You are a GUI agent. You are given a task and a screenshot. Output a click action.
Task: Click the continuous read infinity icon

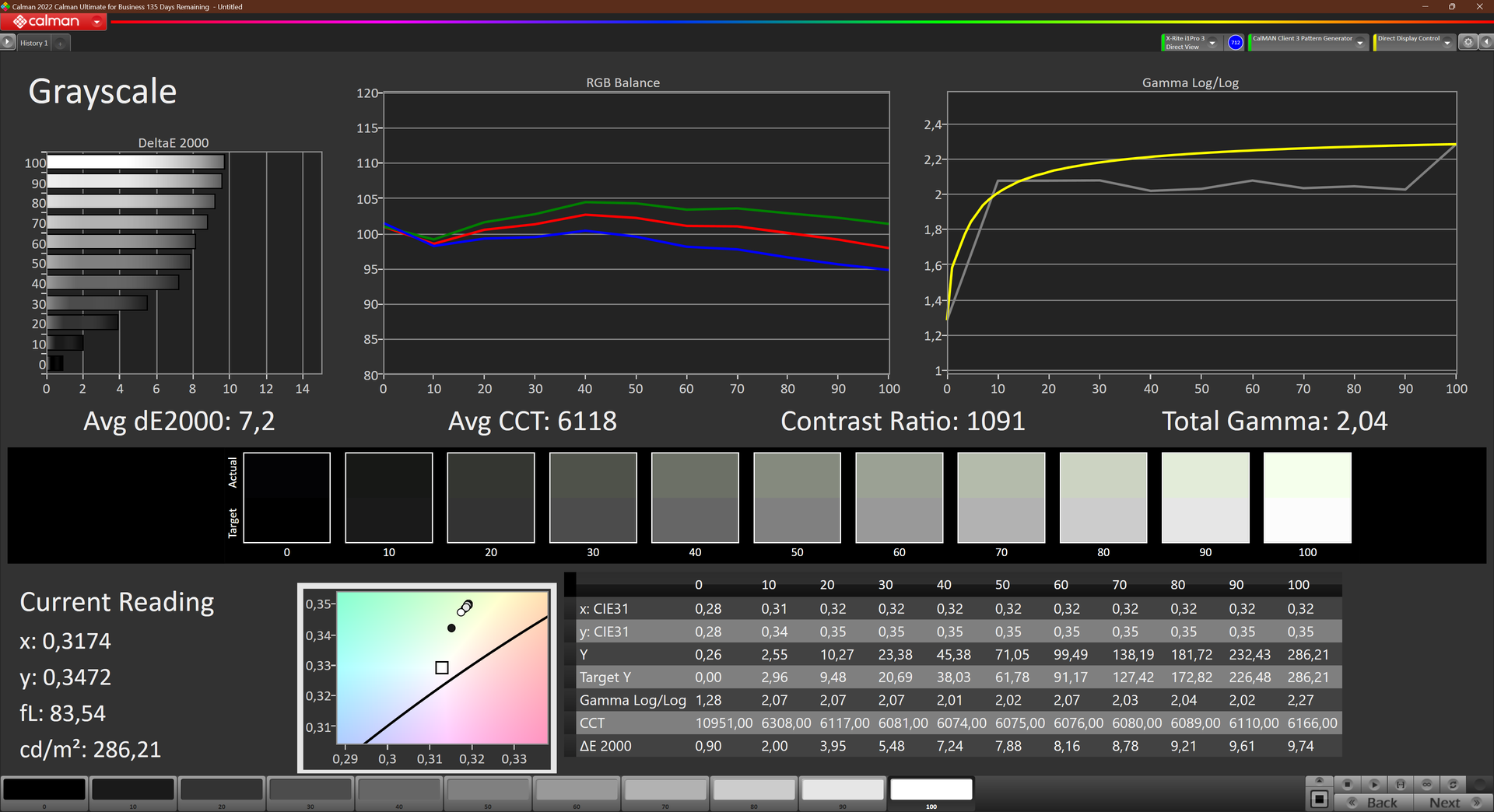click(x=1427, y=784)
